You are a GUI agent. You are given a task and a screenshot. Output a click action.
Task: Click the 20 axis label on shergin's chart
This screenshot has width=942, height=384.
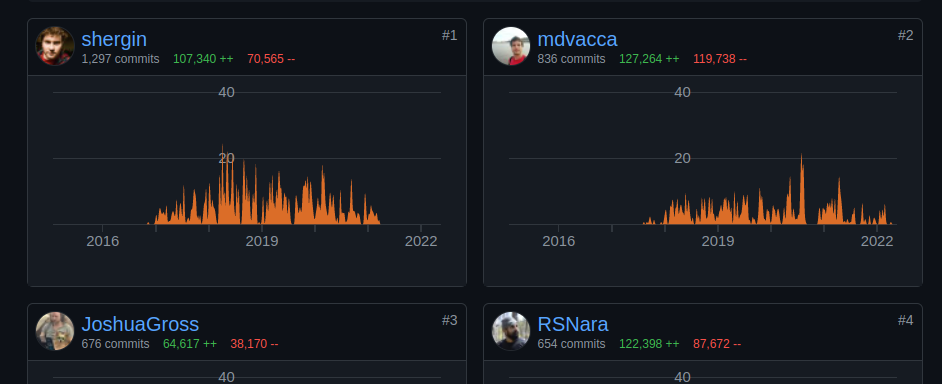[x=226, y=158]
